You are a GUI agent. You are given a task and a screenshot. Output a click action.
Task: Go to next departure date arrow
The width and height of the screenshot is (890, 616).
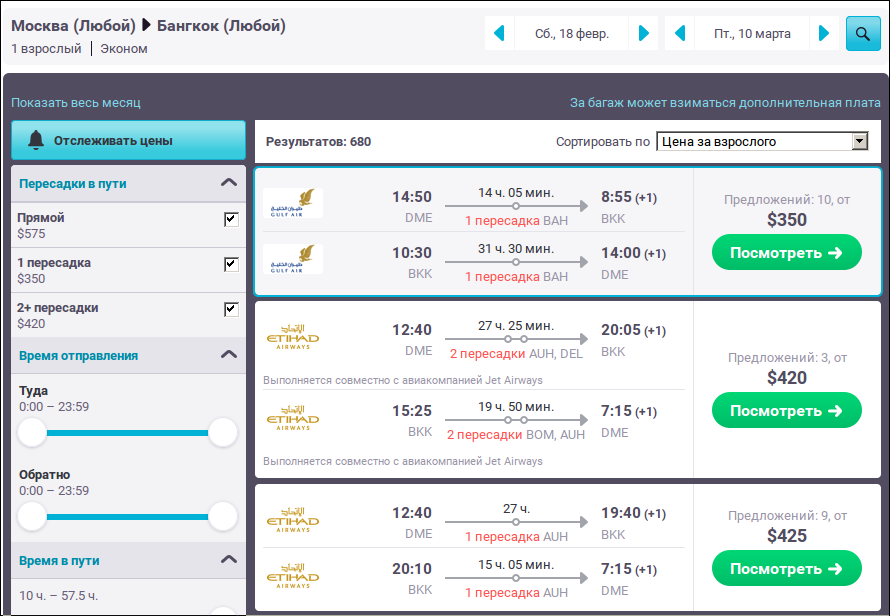coord(644,33)
